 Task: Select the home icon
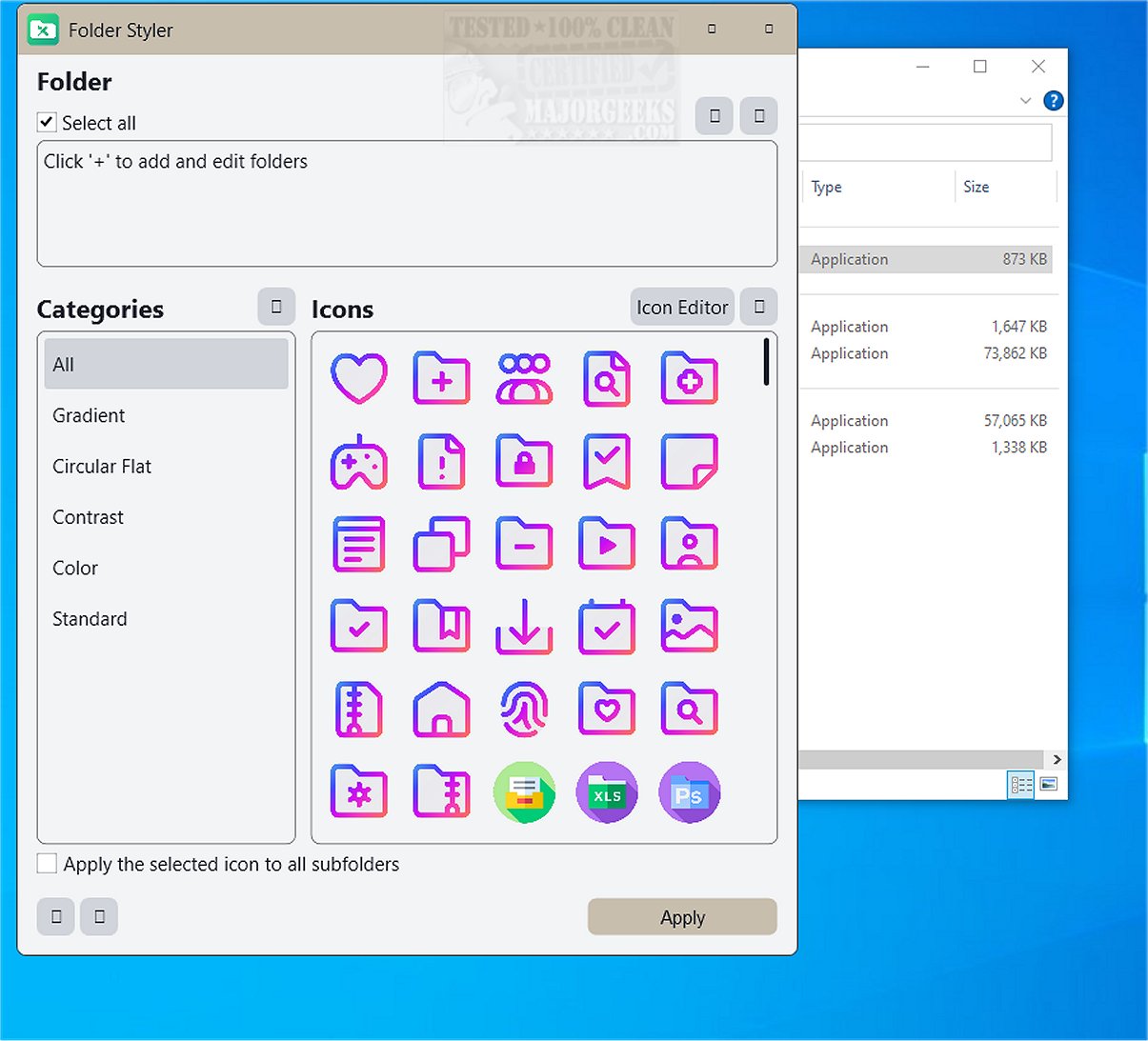pos(440,709)
